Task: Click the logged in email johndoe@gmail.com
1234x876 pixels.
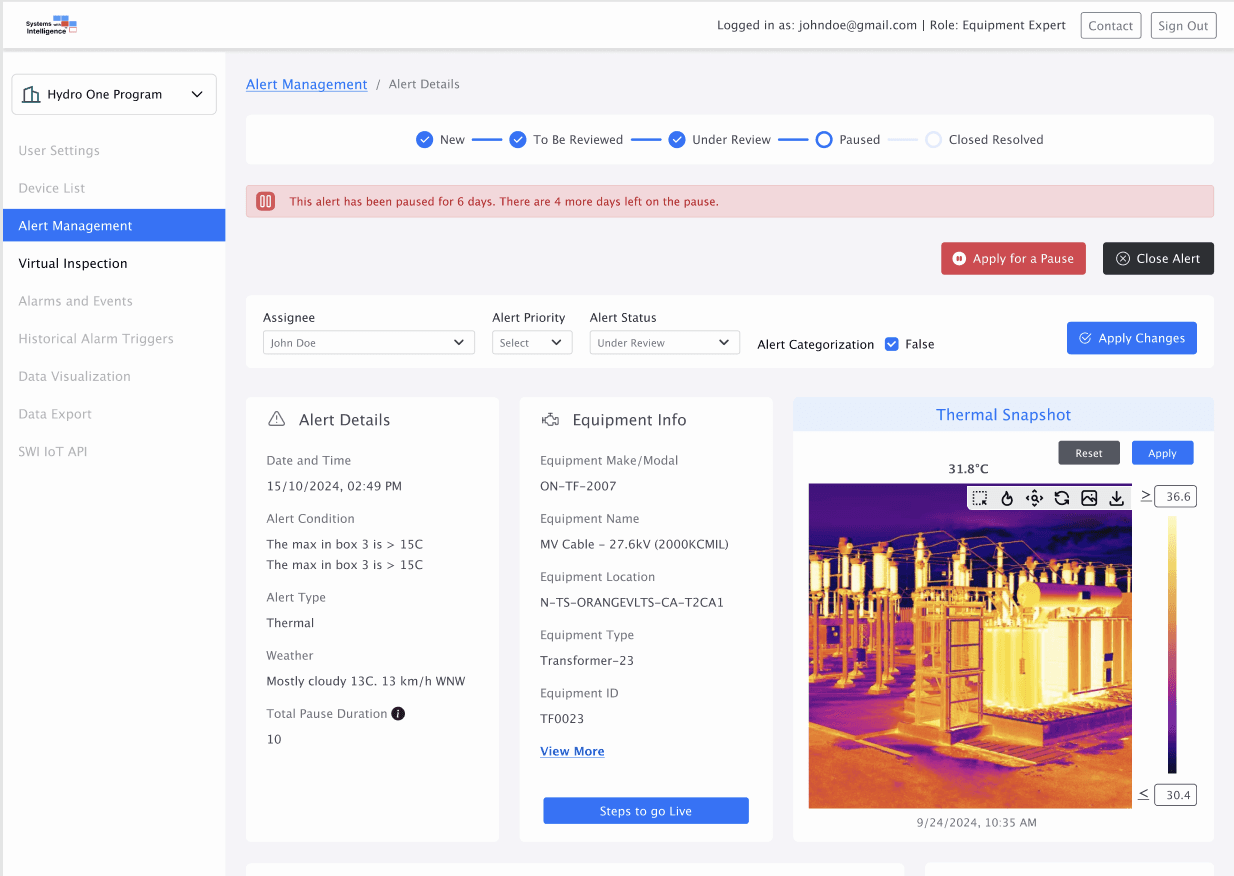Action: point(858,26)
